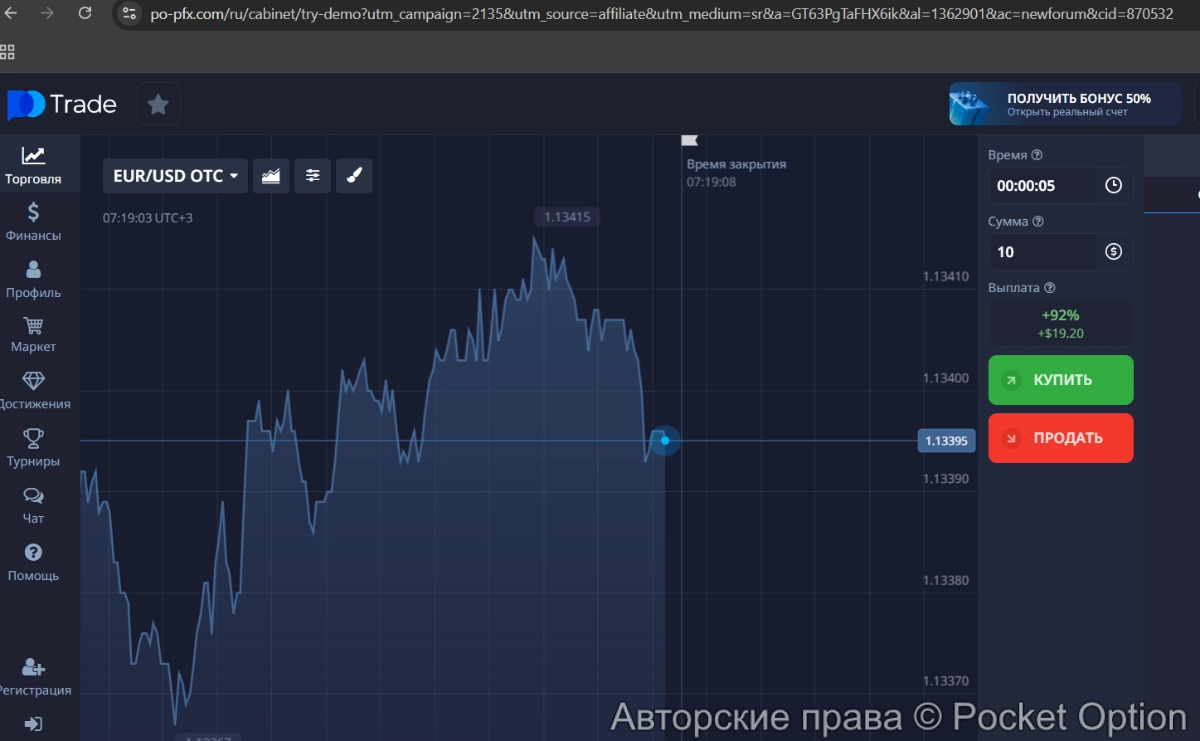The height and width of the screenshot is (741, 1200).
Task: Open the Турниры tournaments section
Action: pos(33,449)
